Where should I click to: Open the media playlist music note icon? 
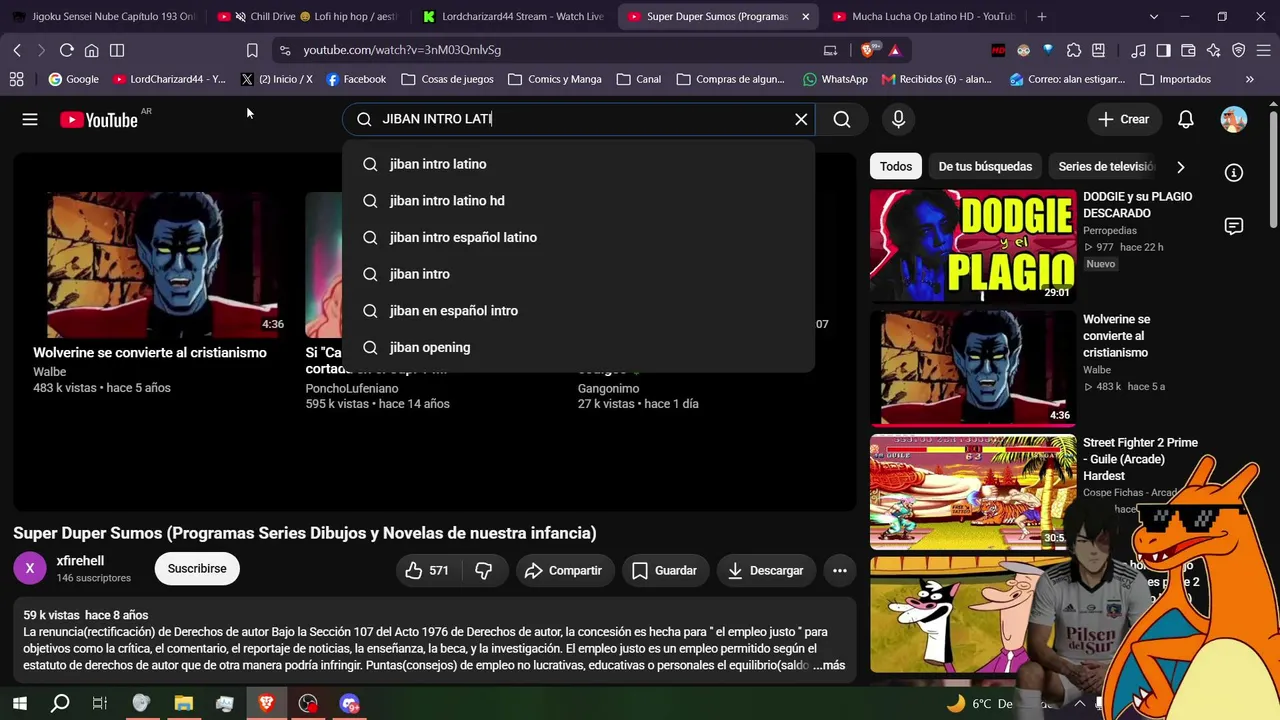click(x=1139, y=50)
